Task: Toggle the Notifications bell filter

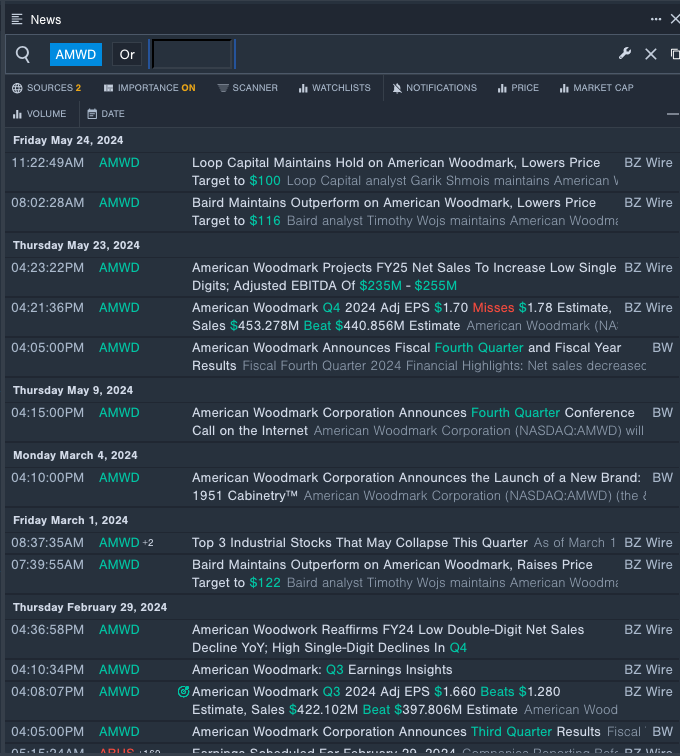Action: 434,88
